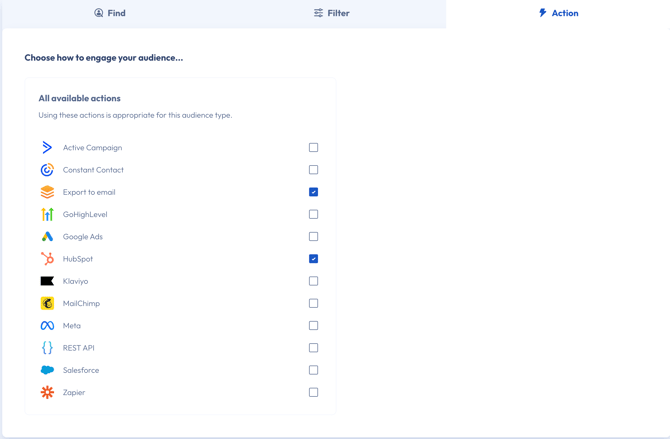This screenshot has width=670, height=439.
Task: Click the GoHighLevel arrows icon
Action: 47,215
